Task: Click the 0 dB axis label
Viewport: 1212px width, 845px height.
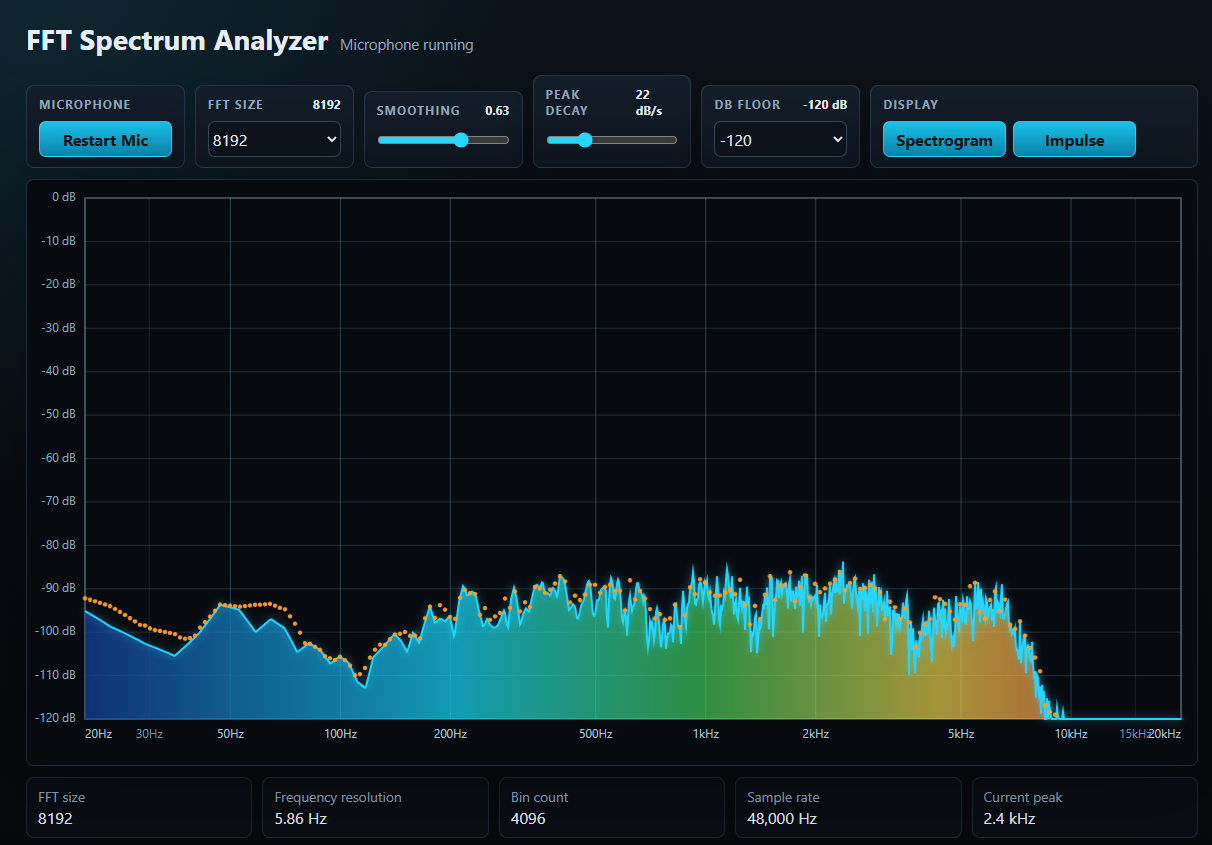Action: (63, 197)
